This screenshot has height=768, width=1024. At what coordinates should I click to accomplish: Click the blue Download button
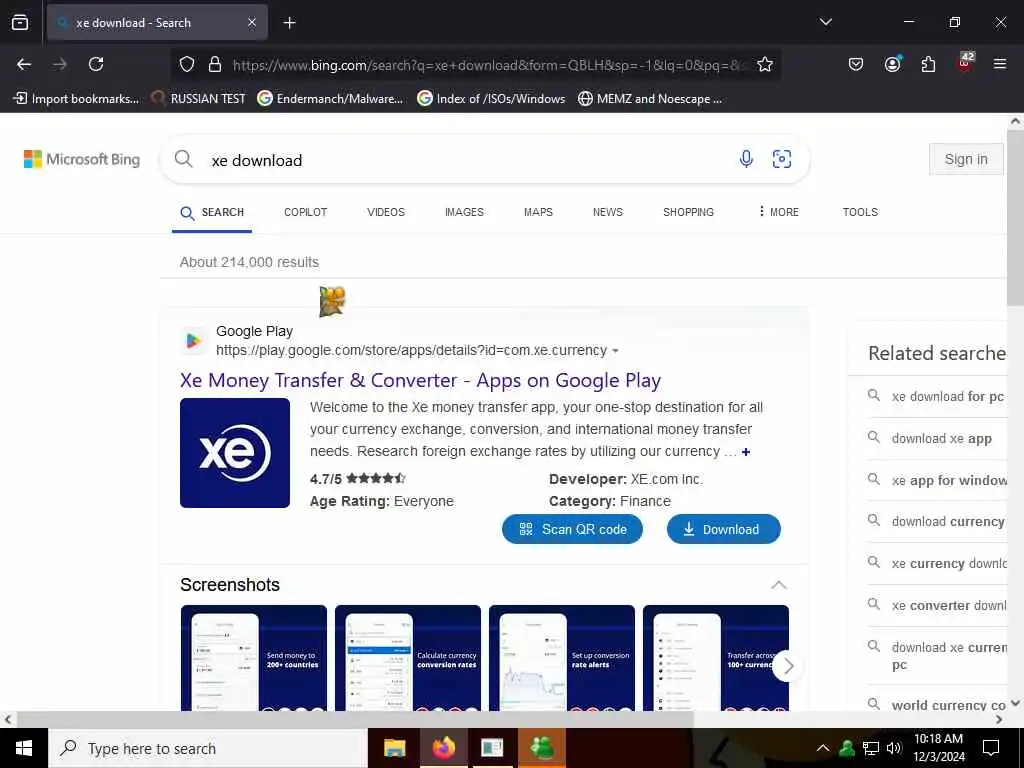(x=724, y=529)
